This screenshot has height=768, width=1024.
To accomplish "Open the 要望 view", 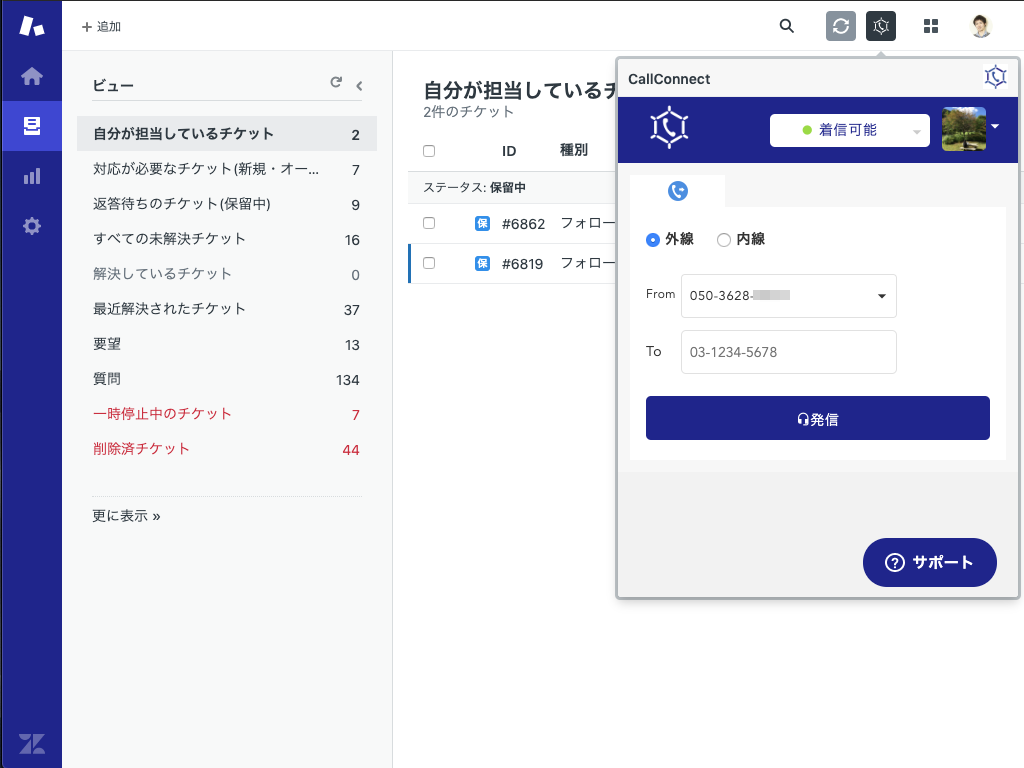I will [107, 344].
